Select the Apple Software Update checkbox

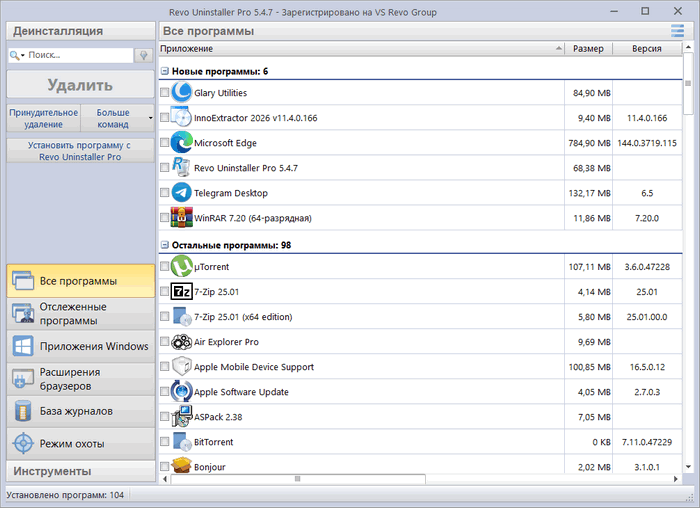(x=165, y=392)
